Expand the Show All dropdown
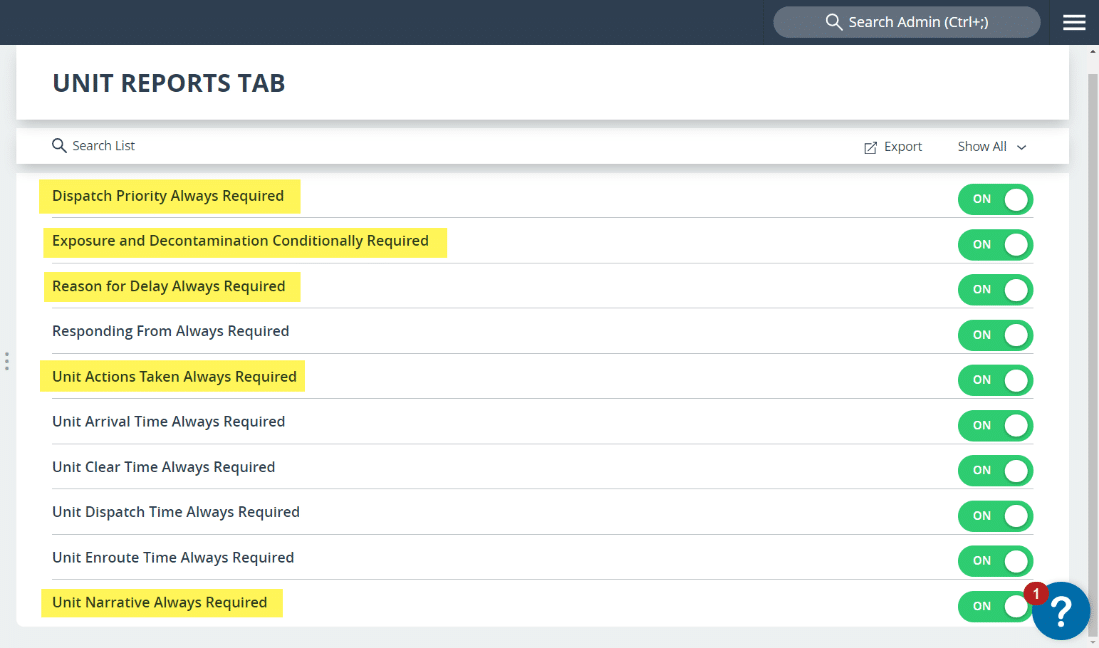The height and width of the screenshot is (648, 1099). pos(992,147)
